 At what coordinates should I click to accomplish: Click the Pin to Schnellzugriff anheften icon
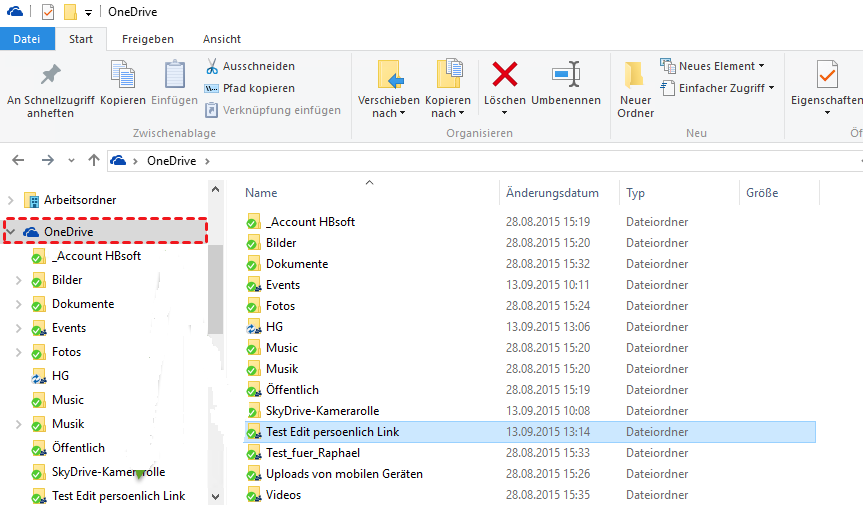pyautogui.click(x=51, y=74)
